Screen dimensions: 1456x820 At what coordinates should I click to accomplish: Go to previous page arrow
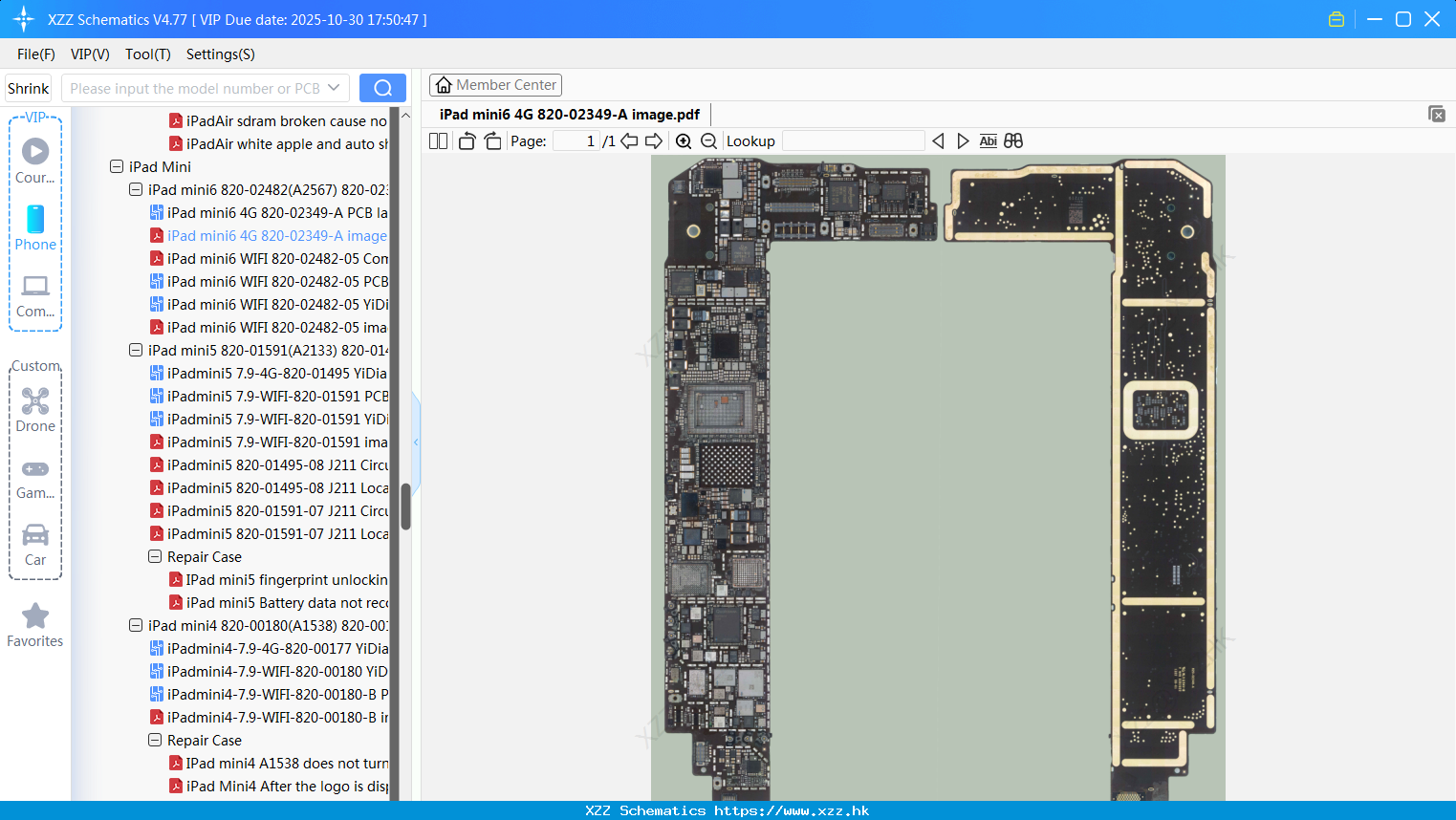(629, 140)
